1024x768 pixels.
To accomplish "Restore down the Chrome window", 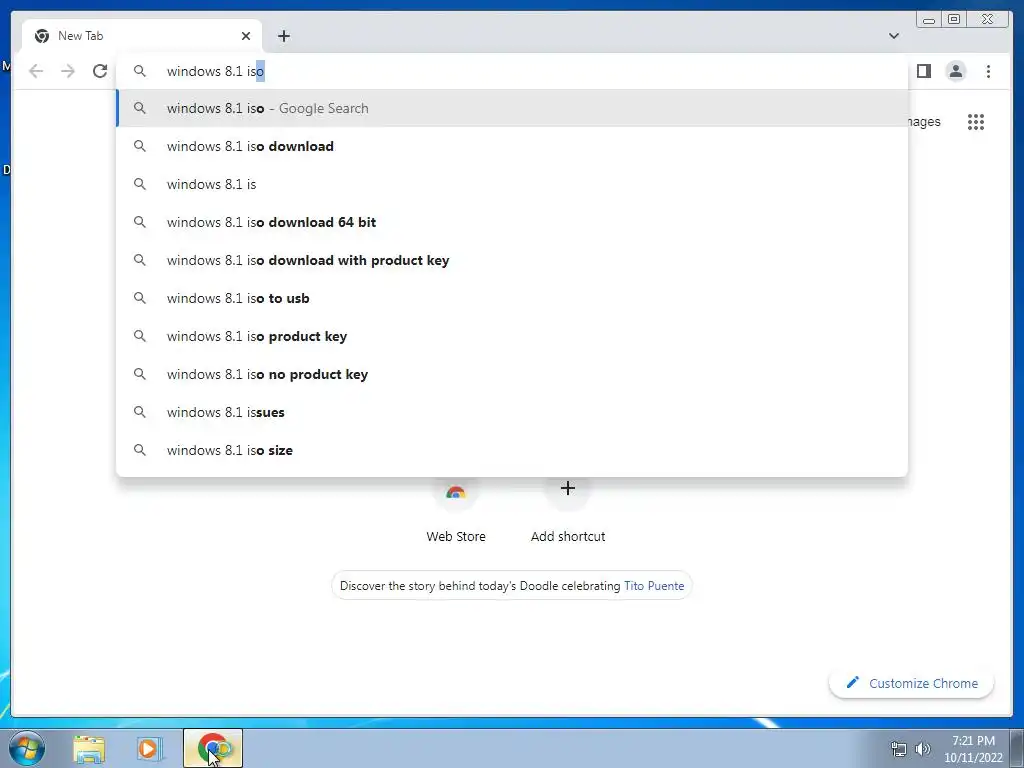I will click(x=953, y=20).
